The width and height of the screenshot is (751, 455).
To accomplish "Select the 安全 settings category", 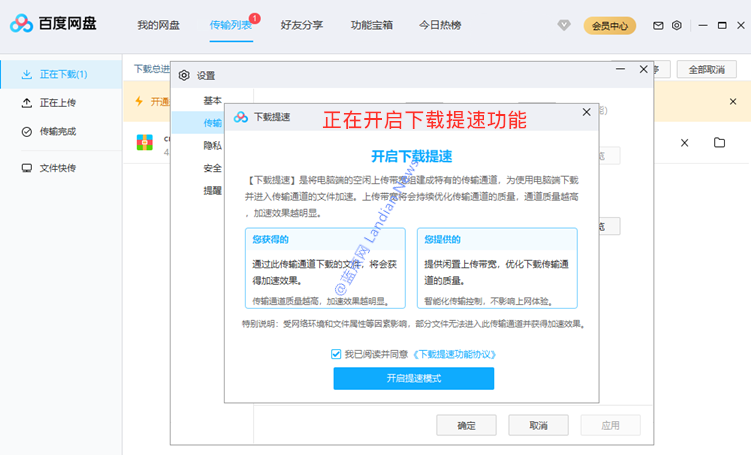I will click(x=212, y=168).
